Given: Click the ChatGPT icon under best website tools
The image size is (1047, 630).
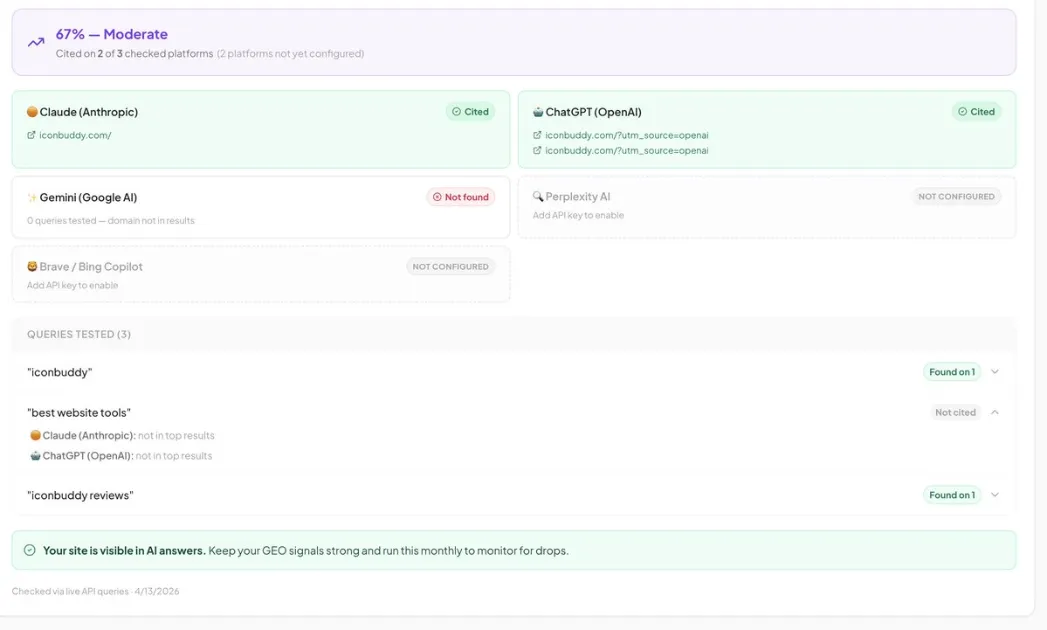Looking at the screenshot, I should (35, 456).
